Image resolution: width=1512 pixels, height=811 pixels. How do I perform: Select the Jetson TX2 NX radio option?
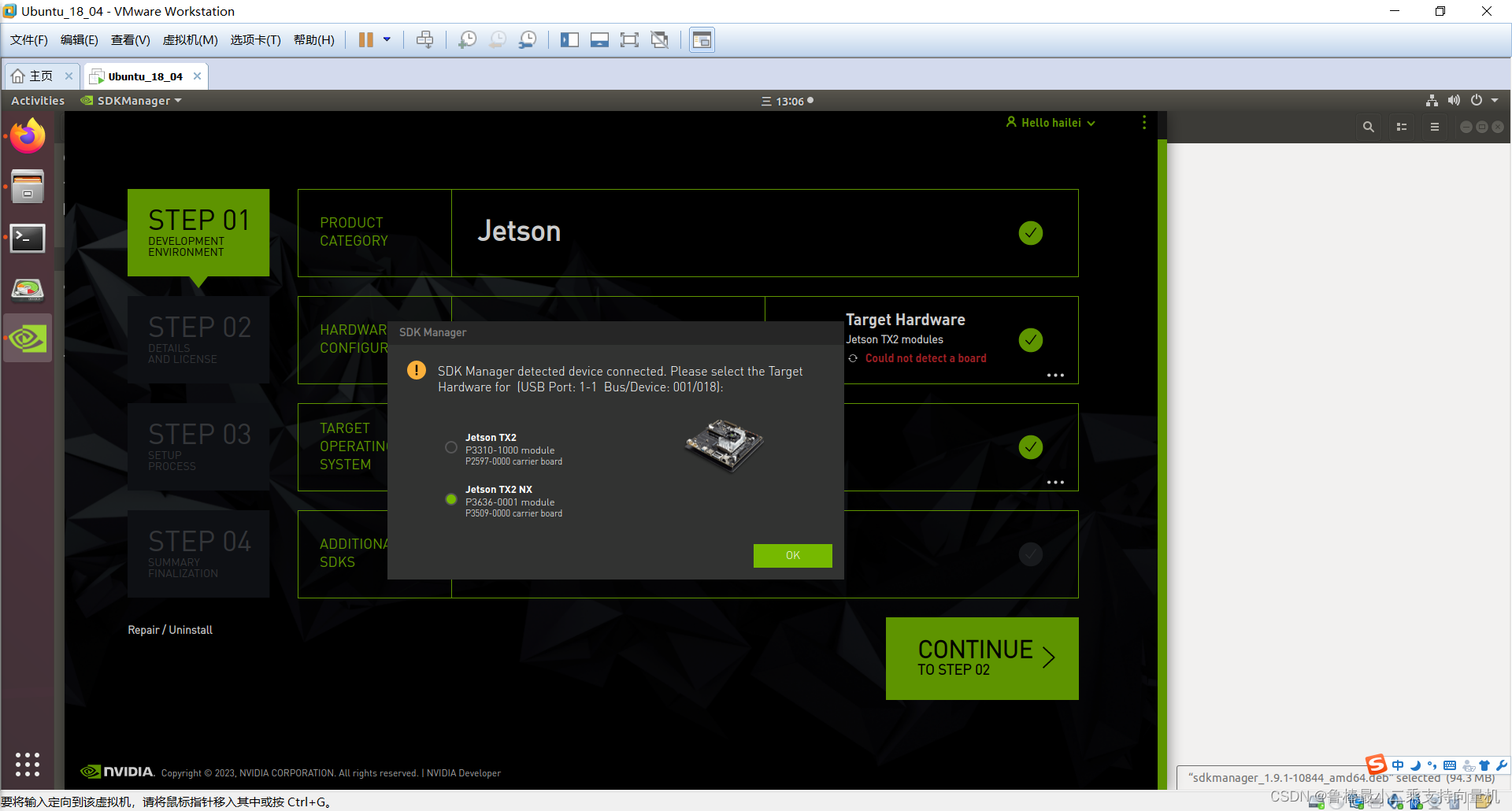point(451,499)
